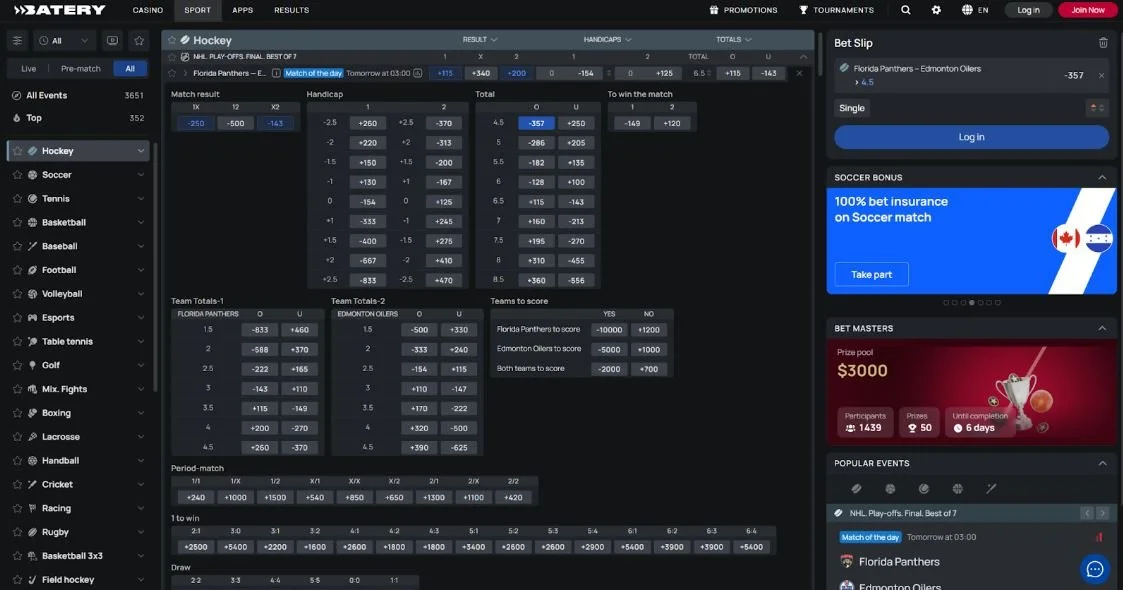
Task: Star the Florida Panthers match row
Action: click(172, 73)
